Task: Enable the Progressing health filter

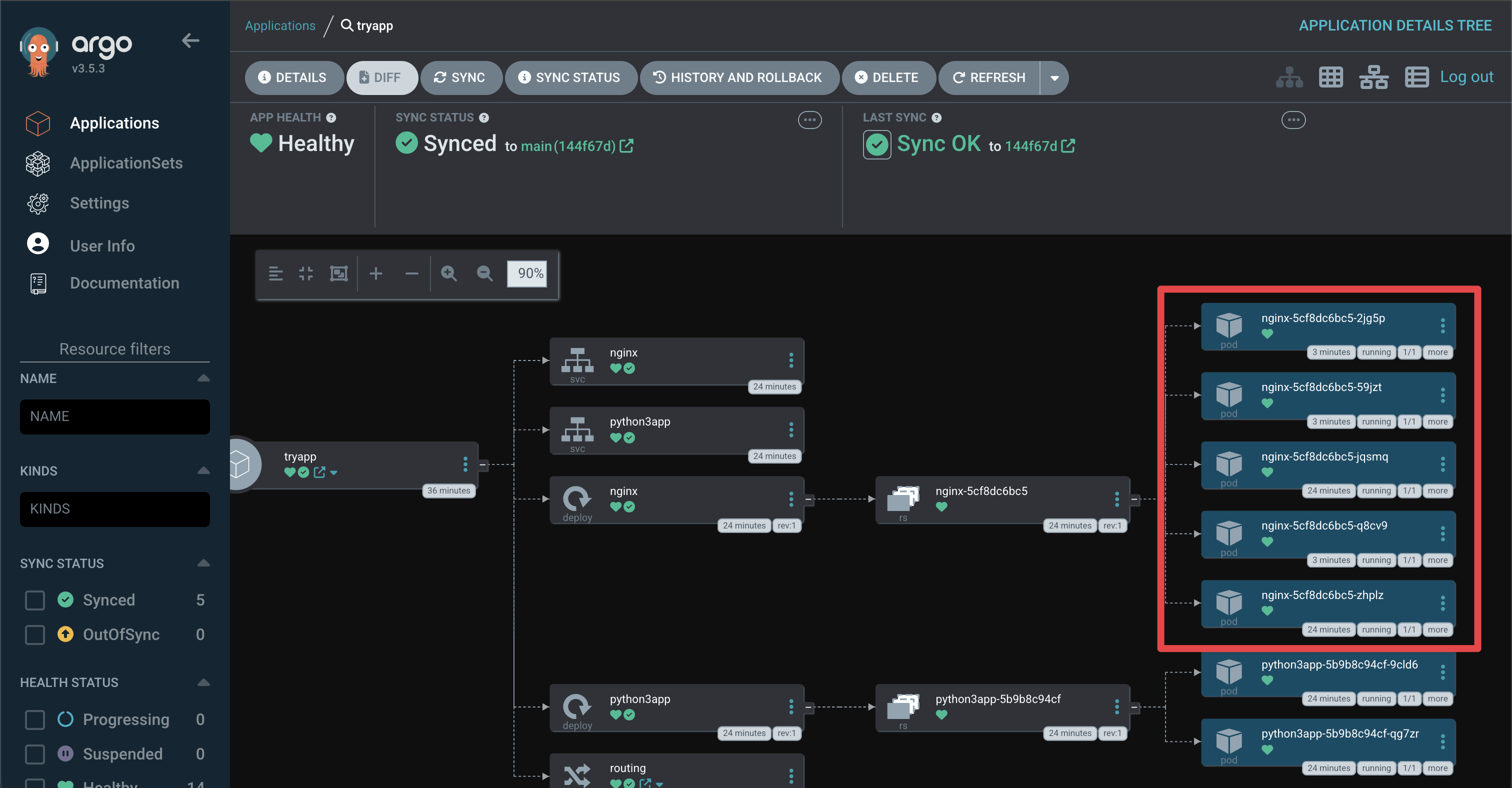Action: [35, 719]
